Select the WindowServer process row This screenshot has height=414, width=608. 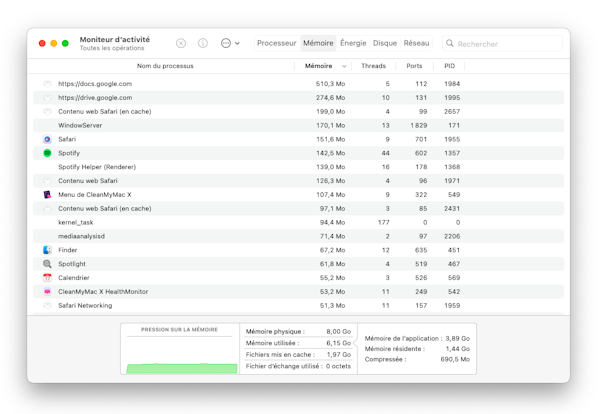point(298,125)
